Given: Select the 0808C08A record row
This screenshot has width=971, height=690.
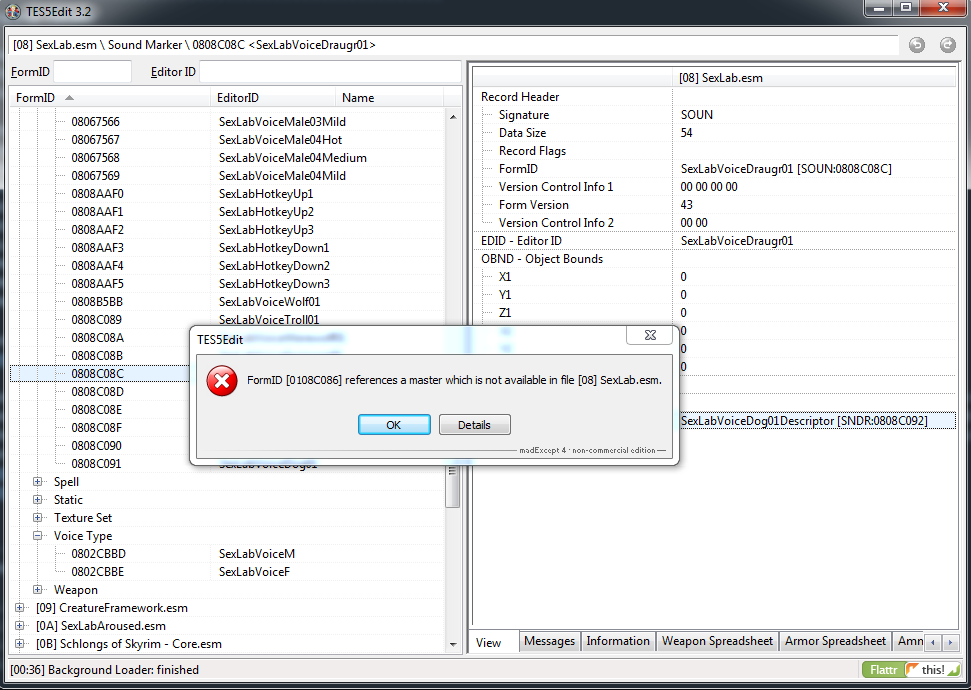Looking at the screenshot, I should point(97,338).
